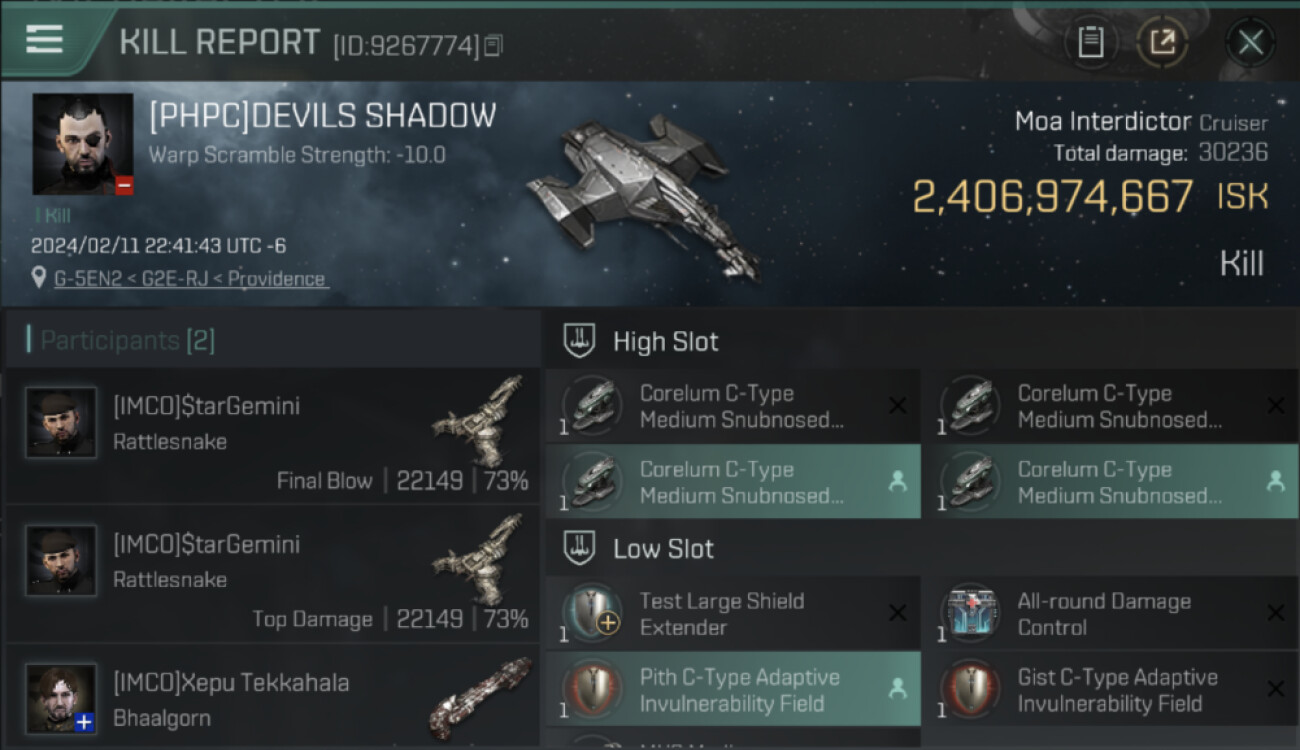Select the Test Large Shield Extender icon

pyautogui.click(x=593, y=613)
